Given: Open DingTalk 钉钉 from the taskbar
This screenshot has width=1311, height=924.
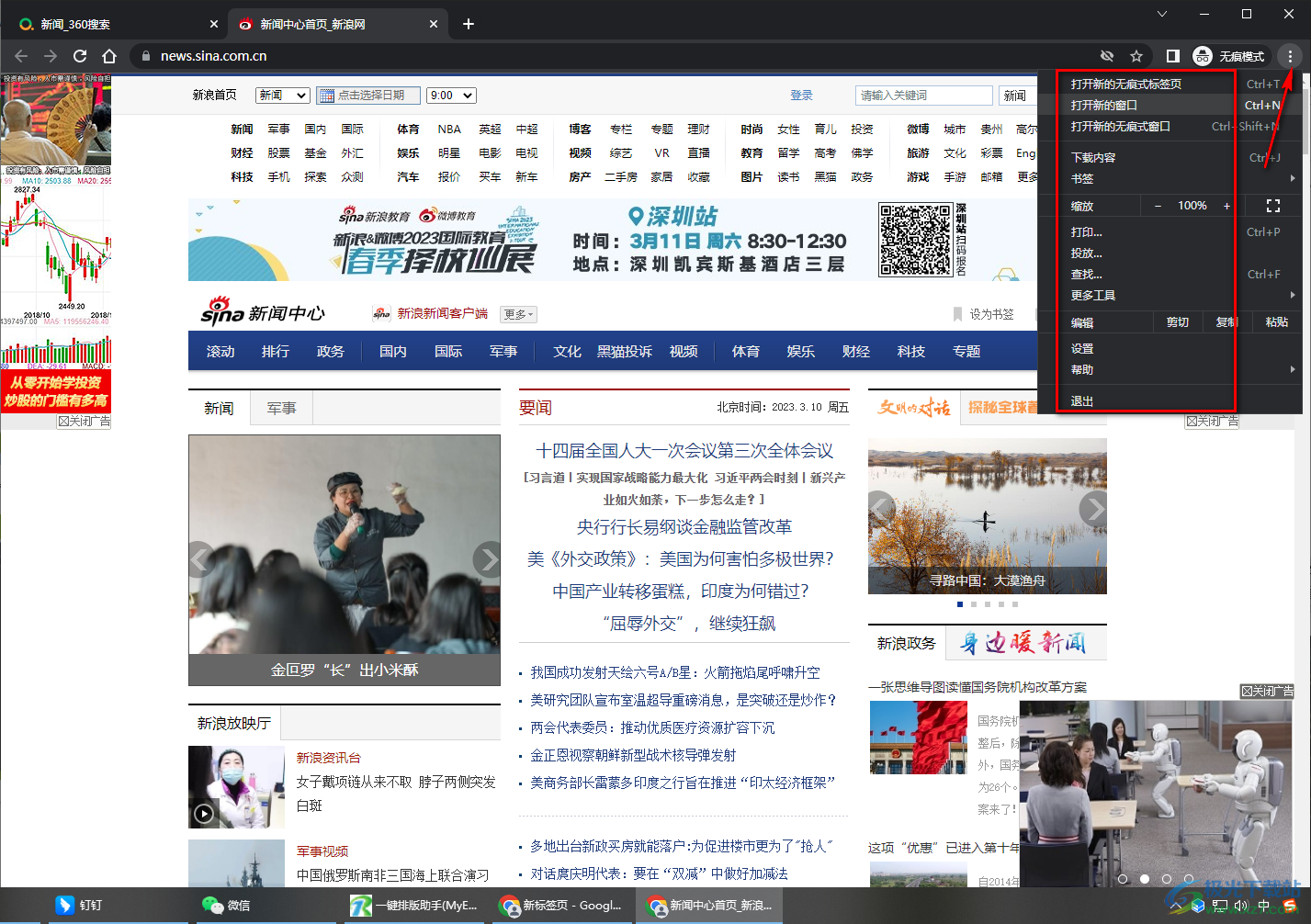Looking at the screenshot, I should [79, 905].
